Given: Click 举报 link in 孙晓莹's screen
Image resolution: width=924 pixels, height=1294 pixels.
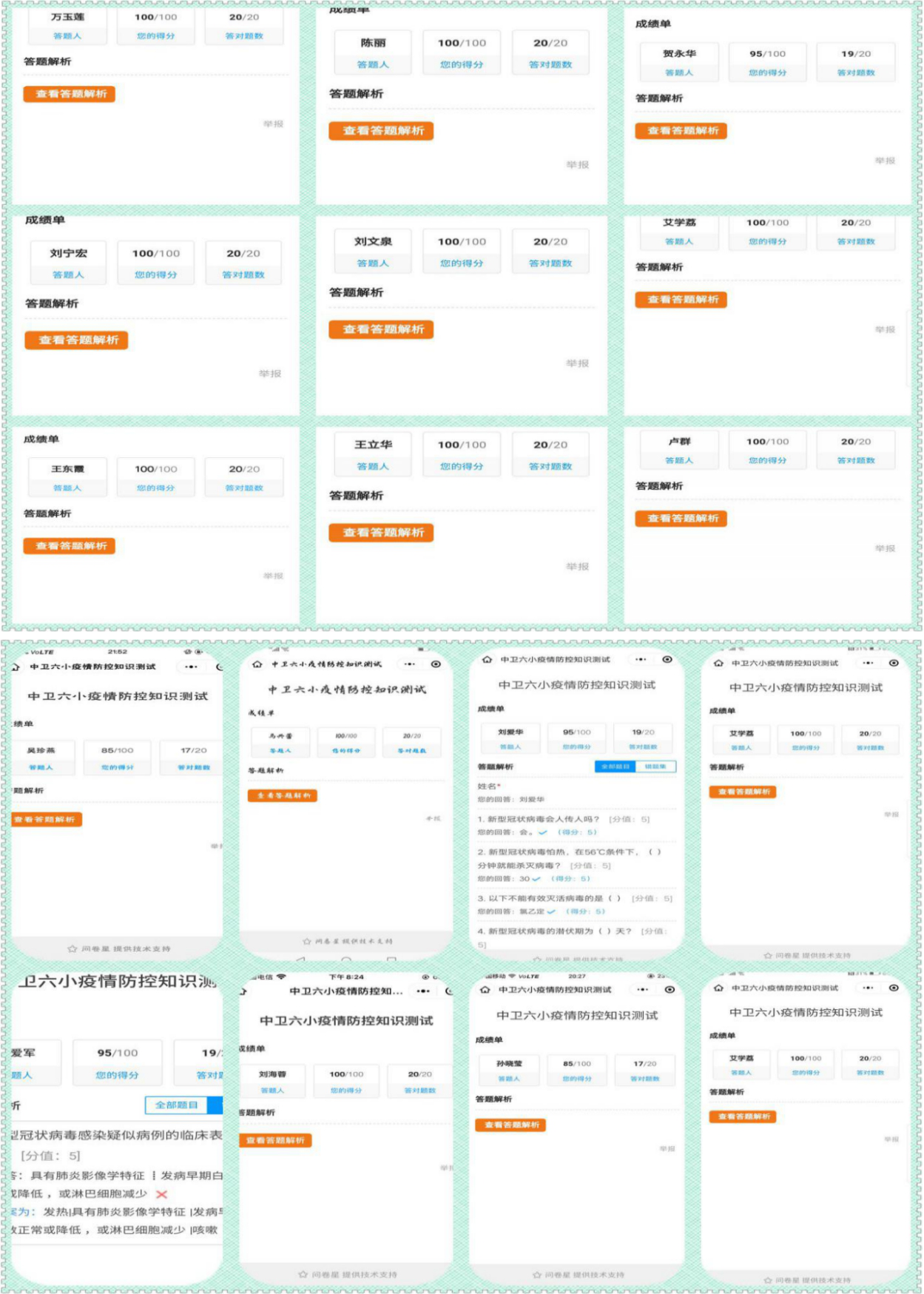Looking at the screenshot, I should (x=667, y=1149).
